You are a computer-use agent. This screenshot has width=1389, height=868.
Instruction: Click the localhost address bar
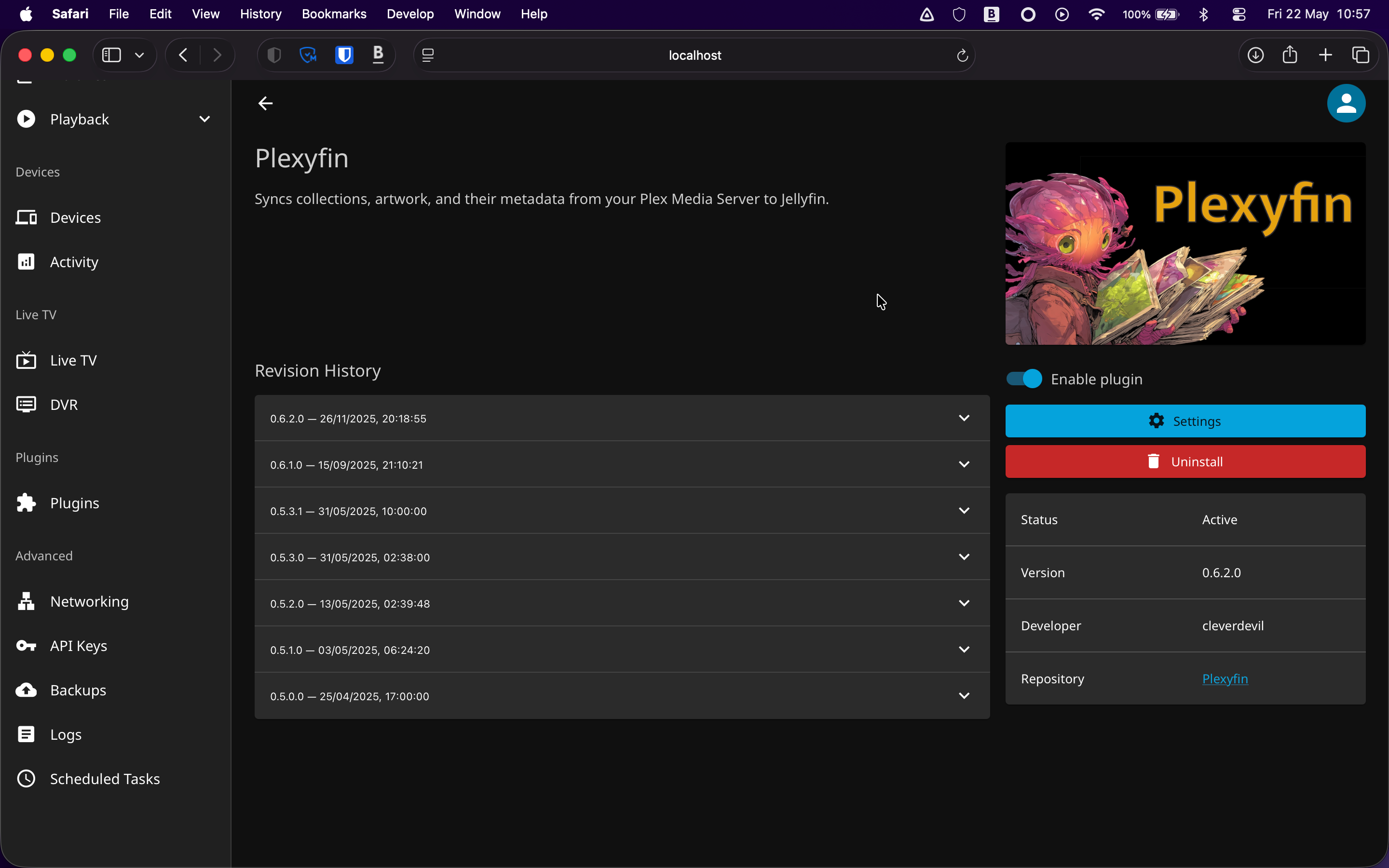(694, 55)
